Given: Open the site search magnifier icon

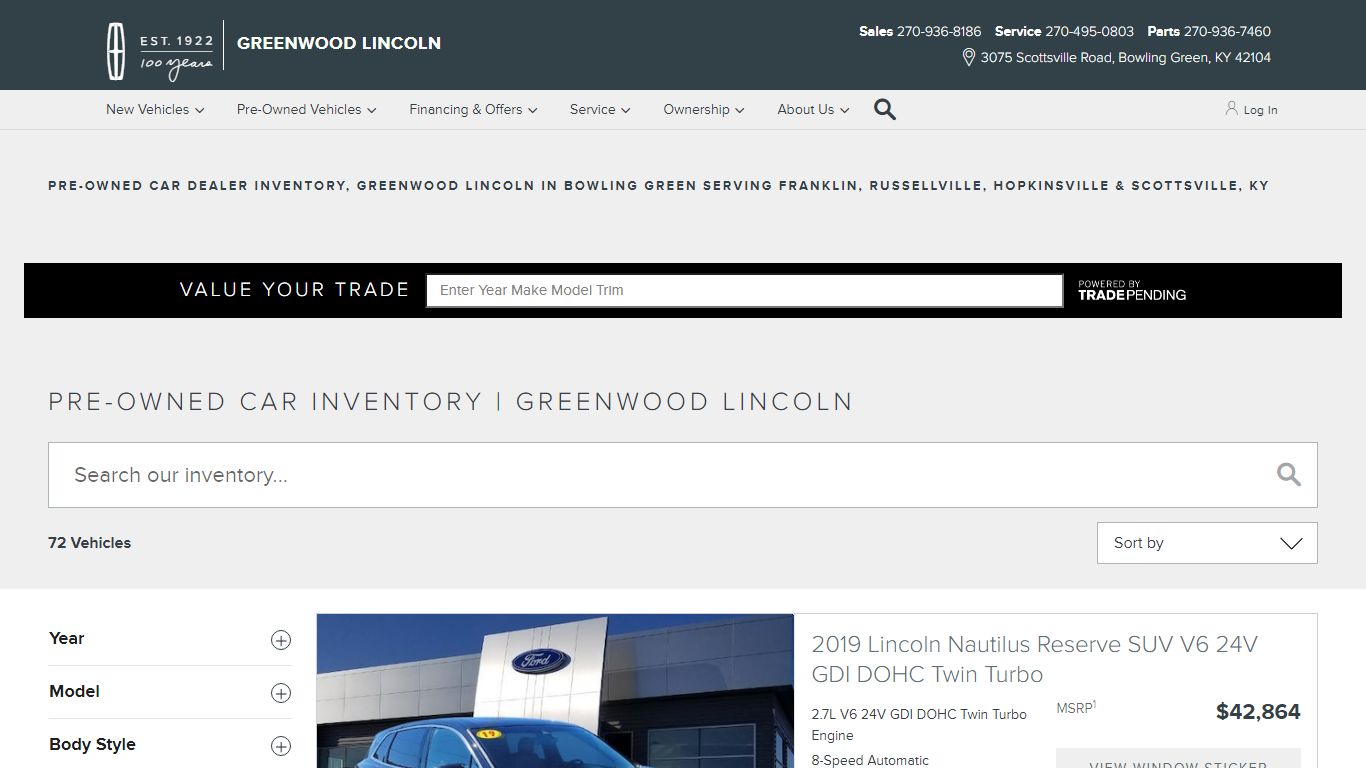Looking at the screenshot, I should [x=885, y=109].
